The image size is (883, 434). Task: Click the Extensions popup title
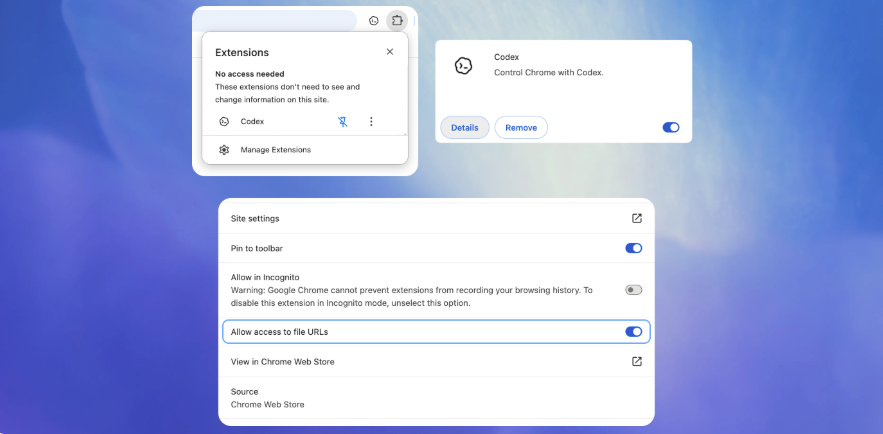[242, 52]
